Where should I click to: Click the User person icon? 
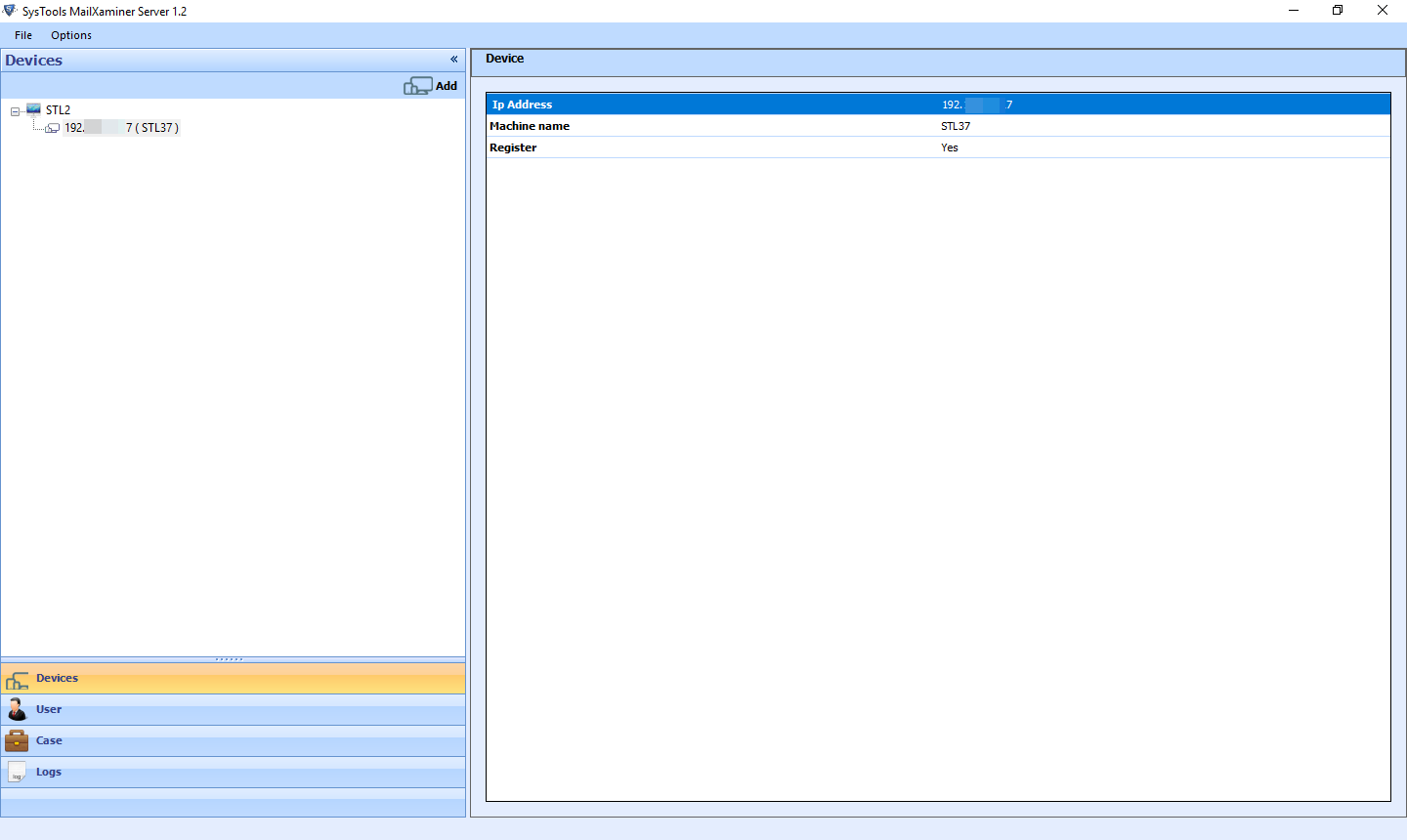pos(17,709)
